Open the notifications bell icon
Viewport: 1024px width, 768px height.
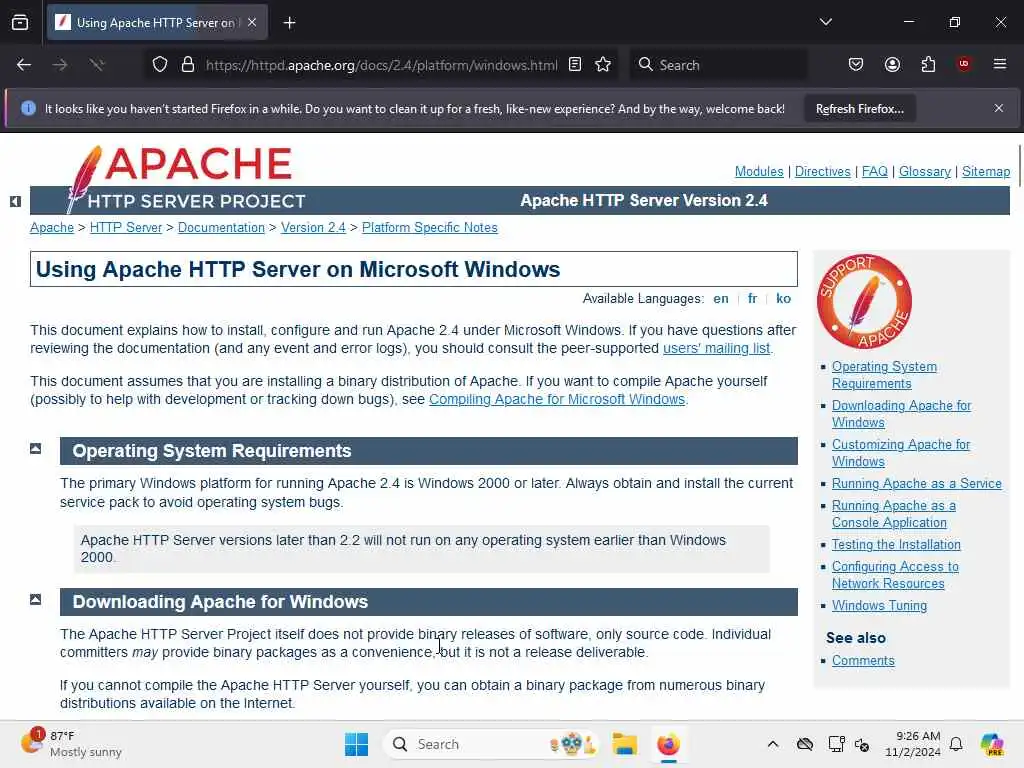pos(956,744)
